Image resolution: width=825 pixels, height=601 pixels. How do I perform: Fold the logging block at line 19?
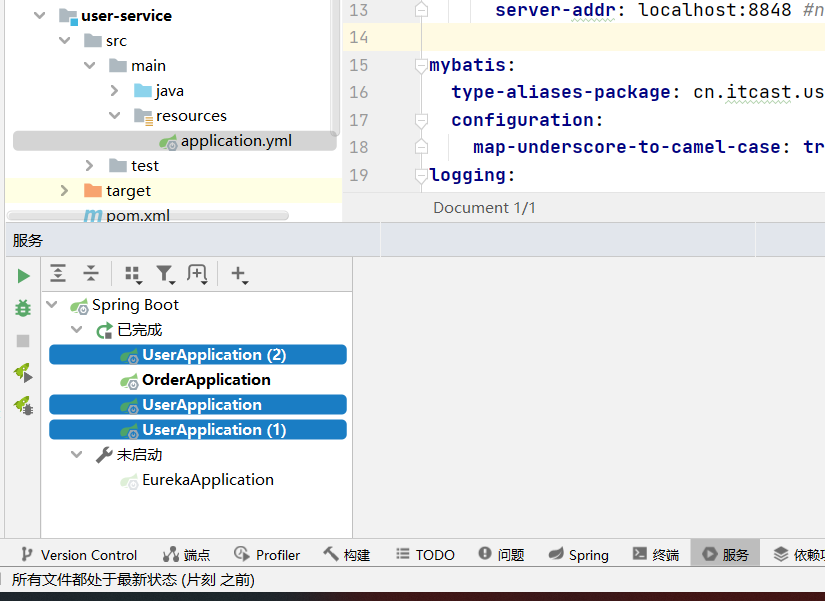tap(421, 175)
